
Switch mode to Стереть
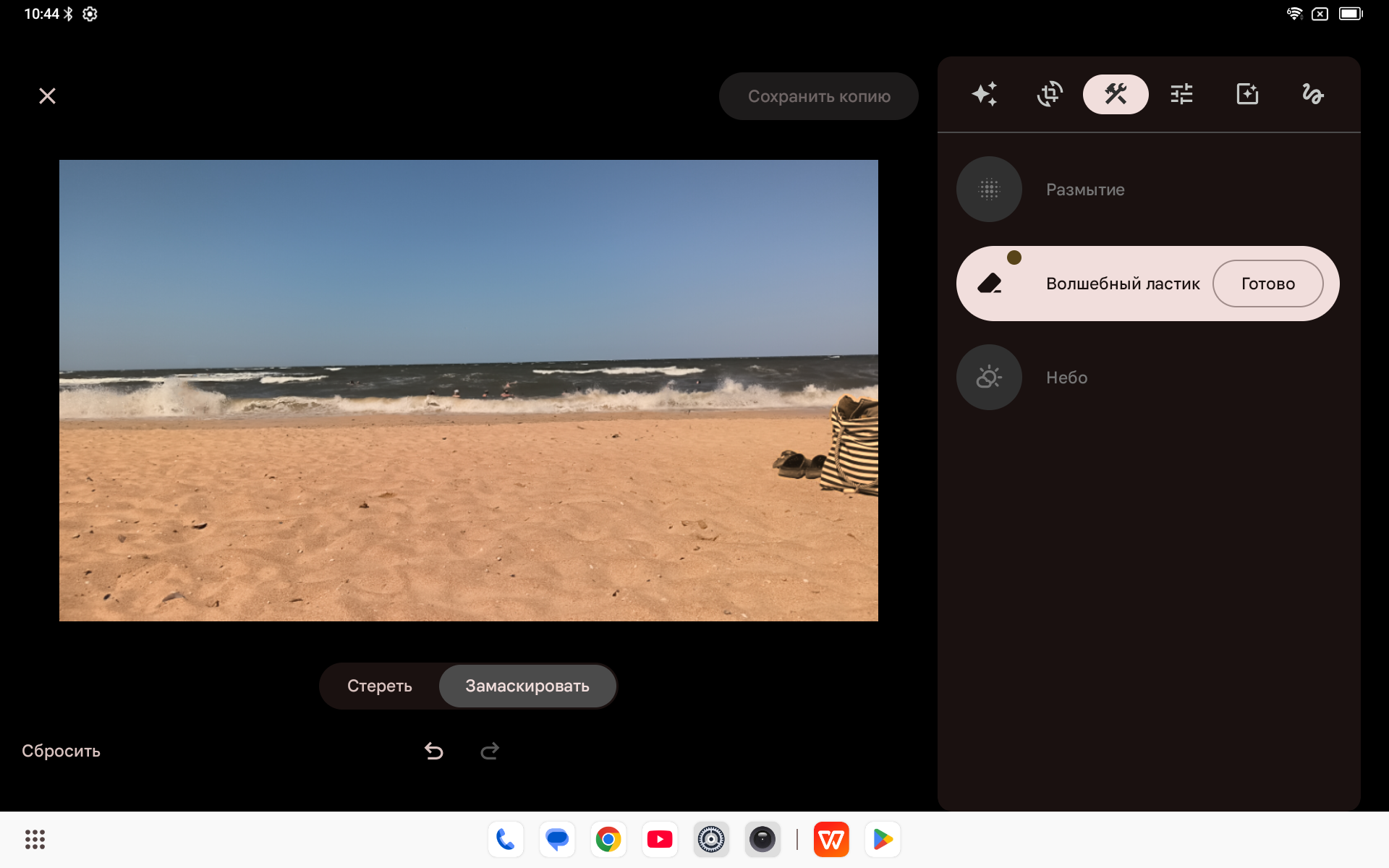coord(380,686)
